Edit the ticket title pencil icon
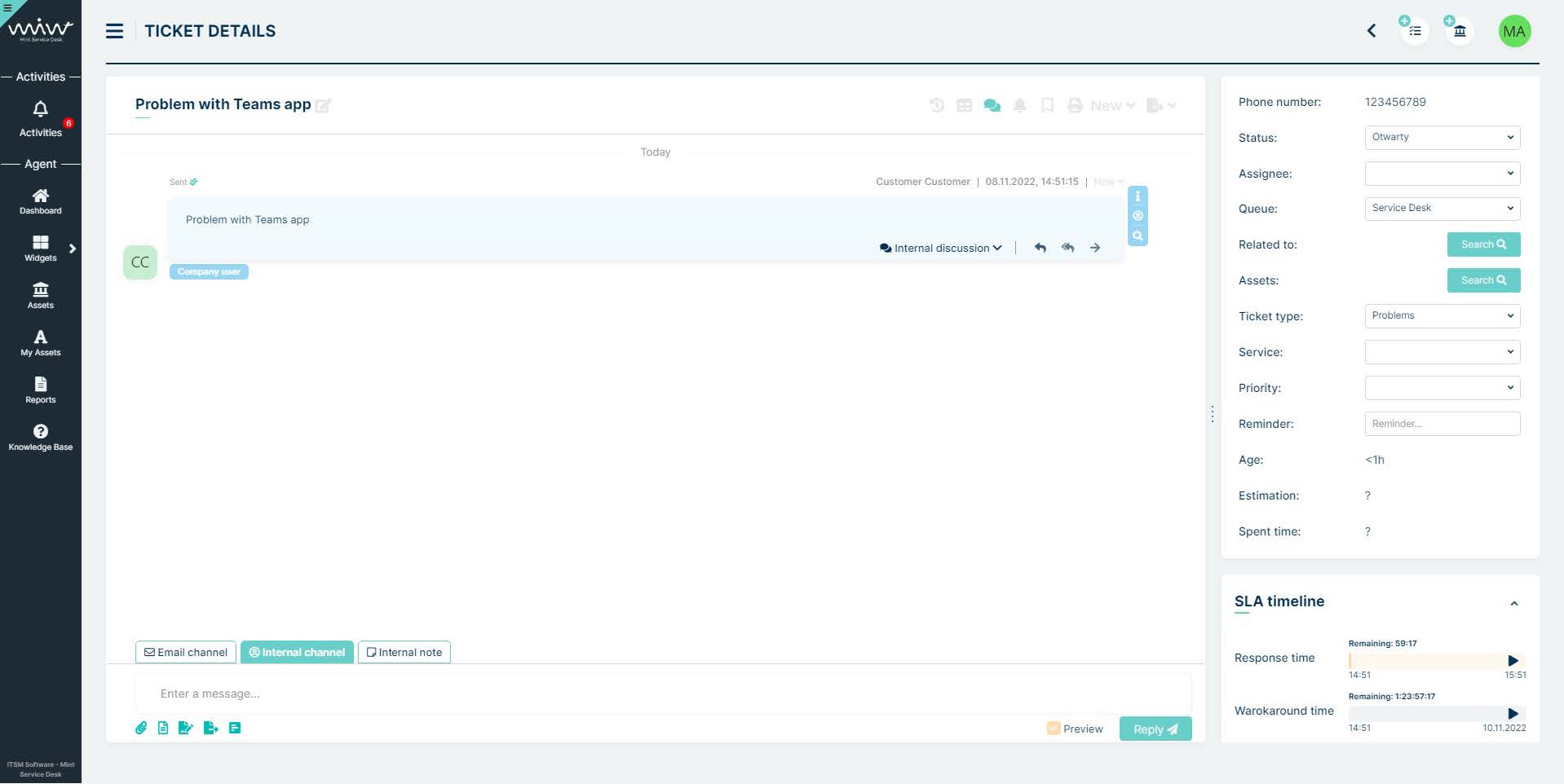 (324, 105)
